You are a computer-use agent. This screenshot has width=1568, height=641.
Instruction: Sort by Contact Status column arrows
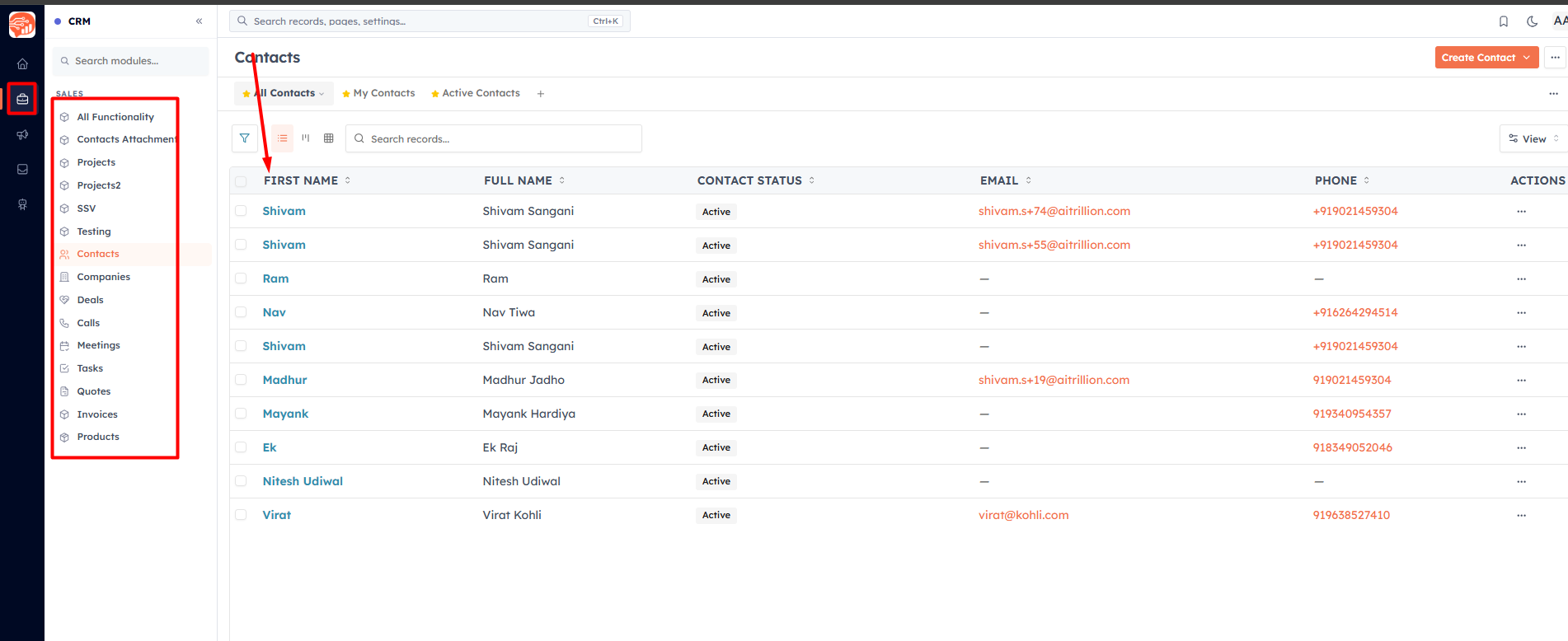812,180
